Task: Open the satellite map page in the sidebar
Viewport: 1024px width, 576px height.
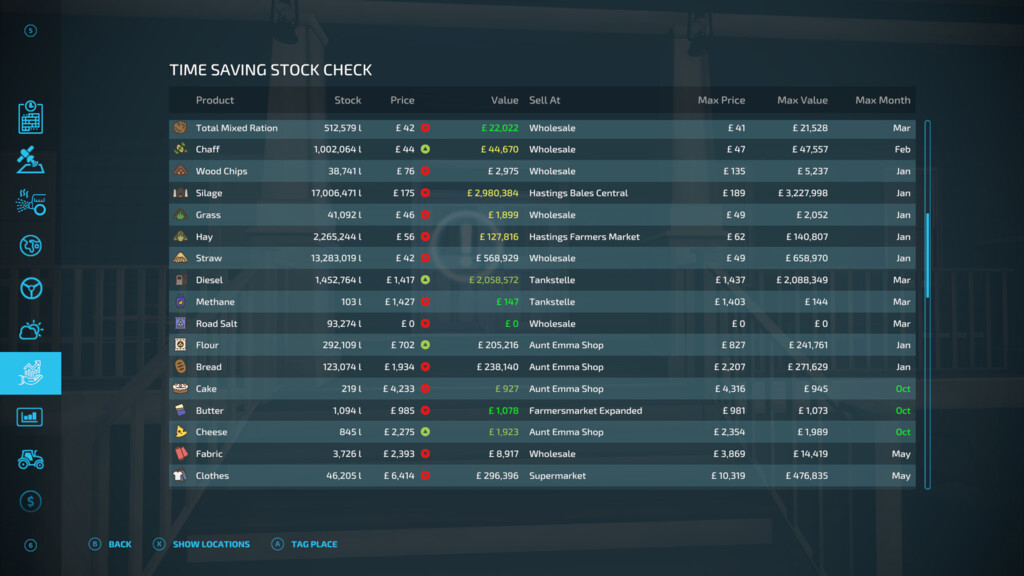Action: point(31,160)
